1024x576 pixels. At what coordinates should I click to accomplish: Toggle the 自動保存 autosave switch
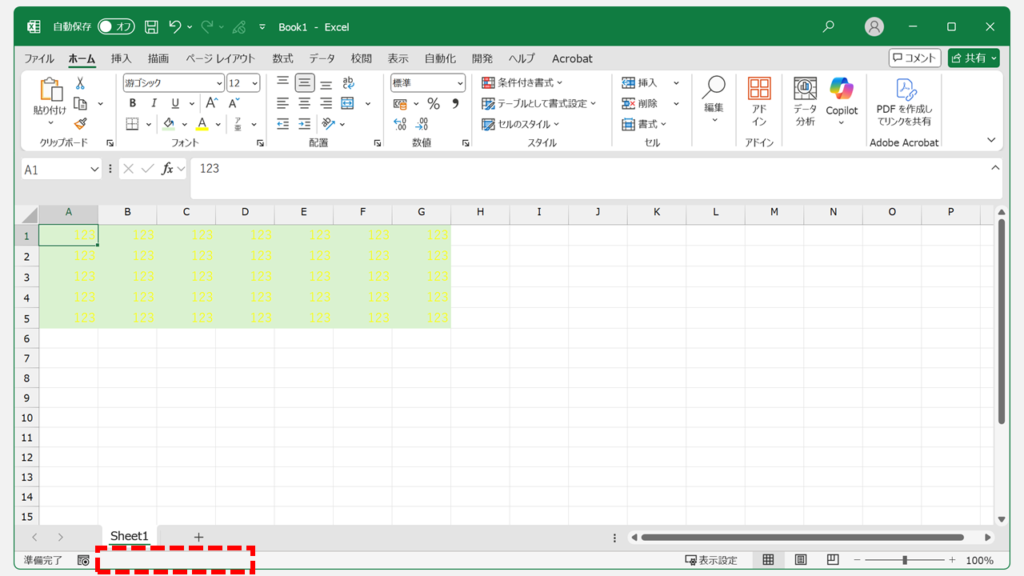point(116,27)
